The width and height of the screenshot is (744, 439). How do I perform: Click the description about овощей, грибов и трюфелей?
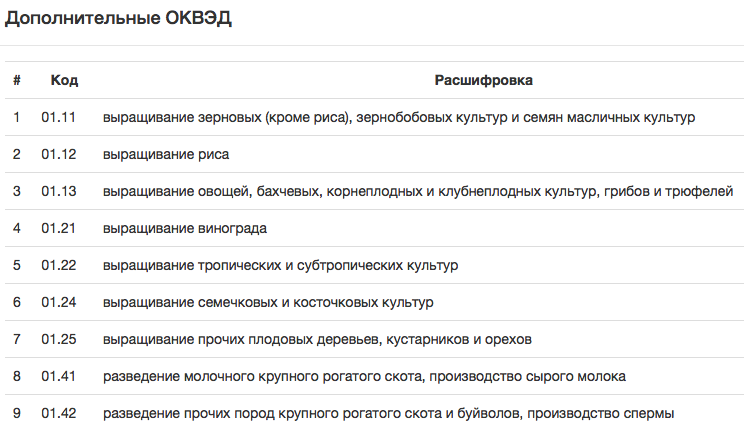(418, 191)
